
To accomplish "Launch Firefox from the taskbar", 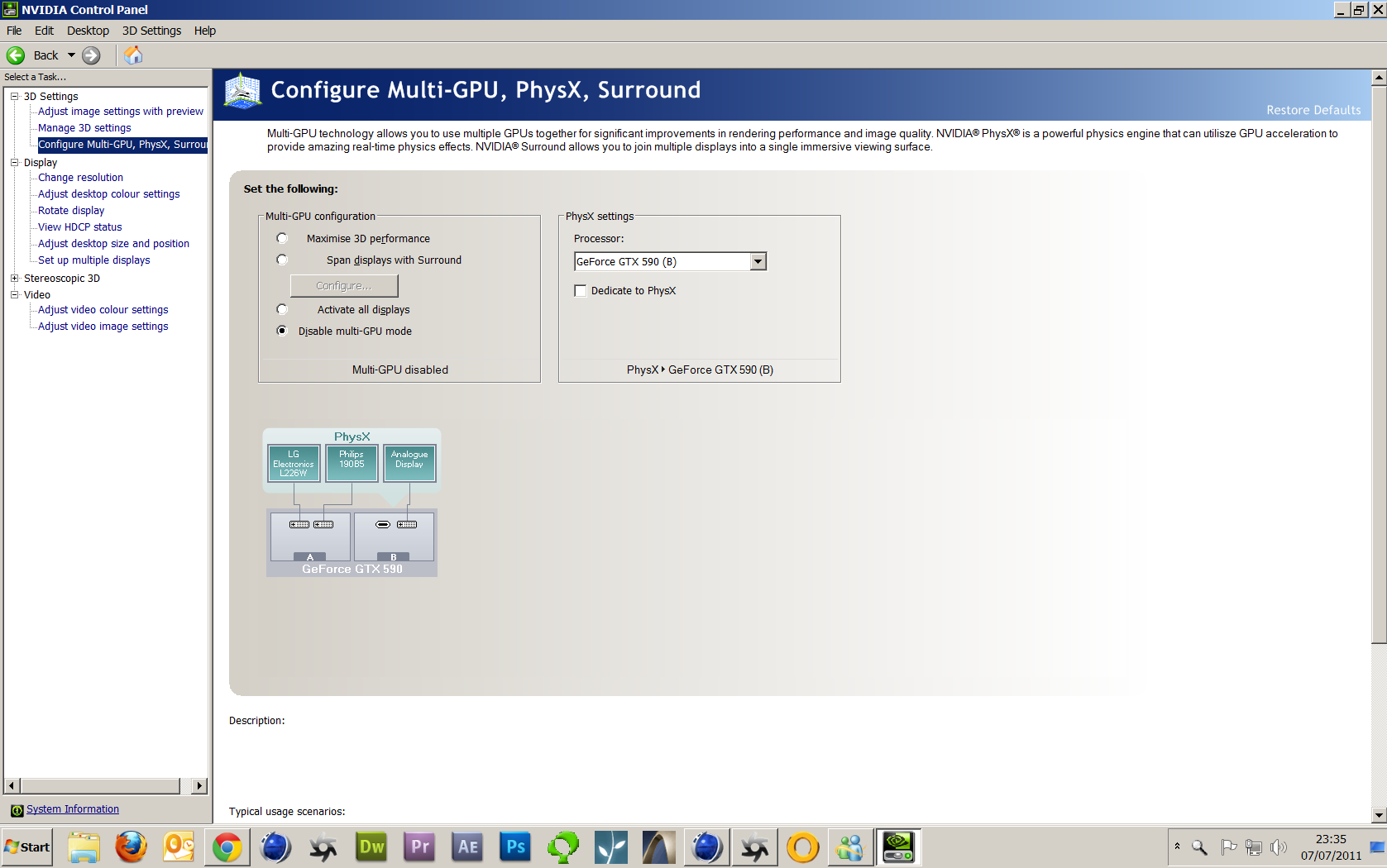I will (x=131, y=847).
